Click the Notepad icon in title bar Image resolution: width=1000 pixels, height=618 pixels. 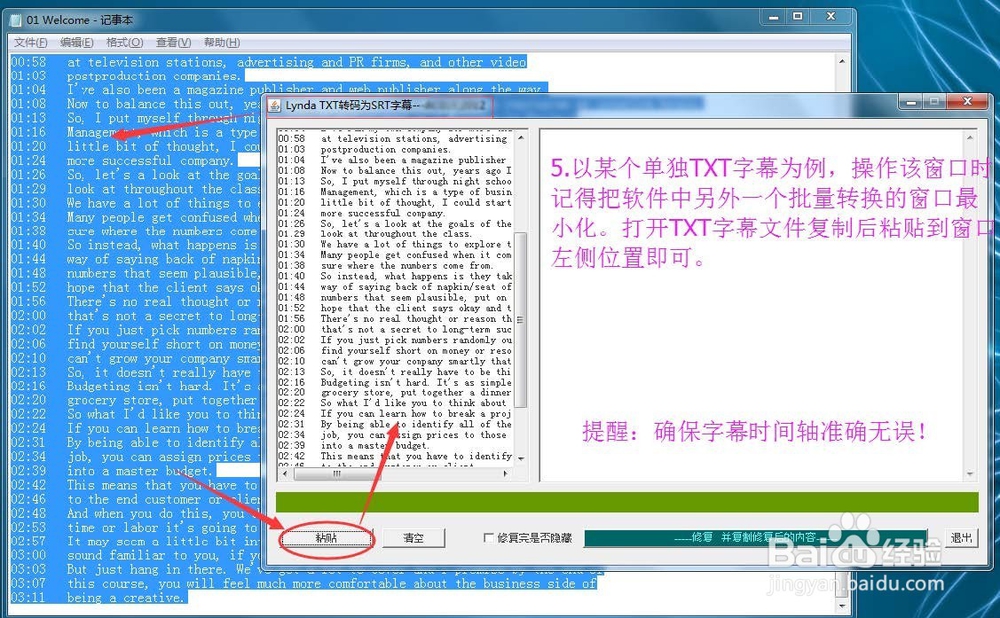(x=17, y=20)
